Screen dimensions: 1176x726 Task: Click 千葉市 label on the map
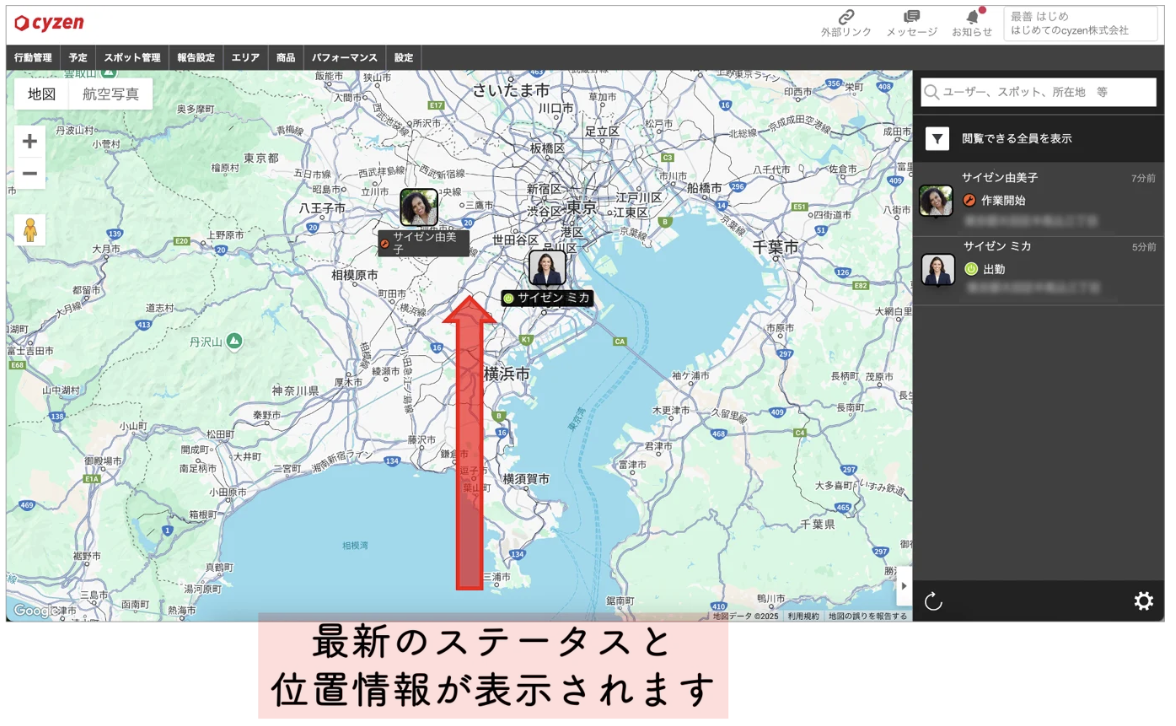tap(776, 247)
